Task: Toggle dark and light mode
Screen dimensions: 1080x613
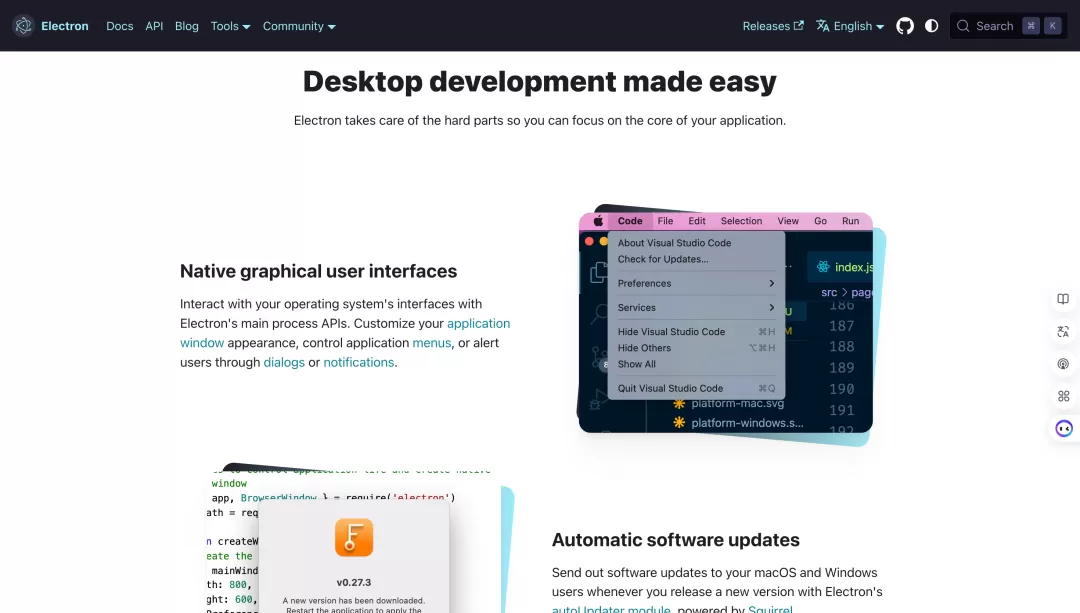Action: coord(931,26)
